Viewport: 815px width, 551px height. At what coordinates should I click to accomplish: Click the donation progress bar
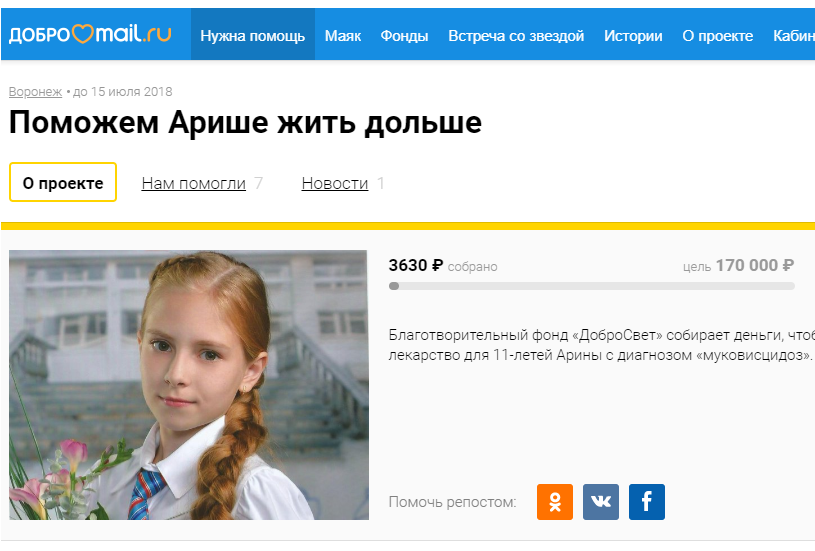click(591, 286)
